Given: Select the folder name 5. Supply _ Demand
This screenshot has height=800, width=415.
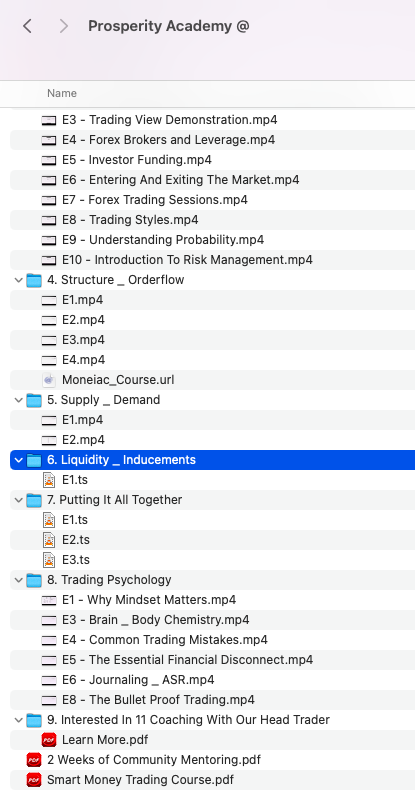Looking at the screenshot, I should pyautogui.click(x=104, y=399).
